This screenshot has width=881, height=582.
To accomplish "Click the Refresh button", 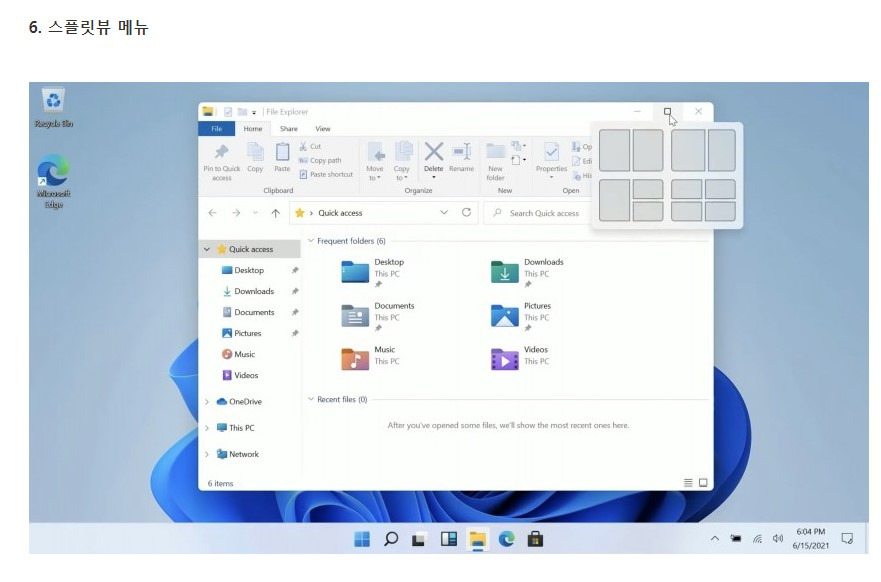I will 466,213.
